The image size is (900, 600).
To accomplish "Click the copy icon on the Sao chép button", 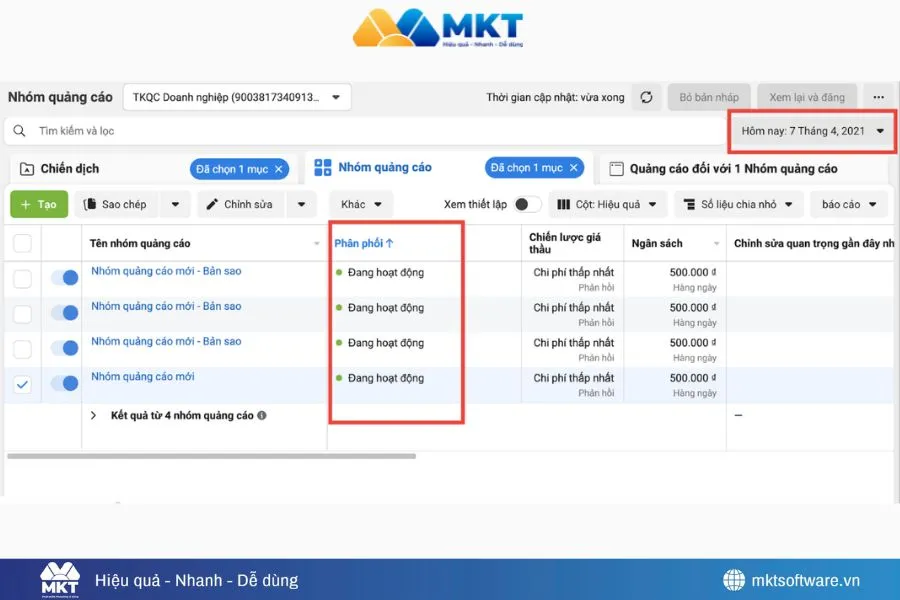I will click(90, 204).
